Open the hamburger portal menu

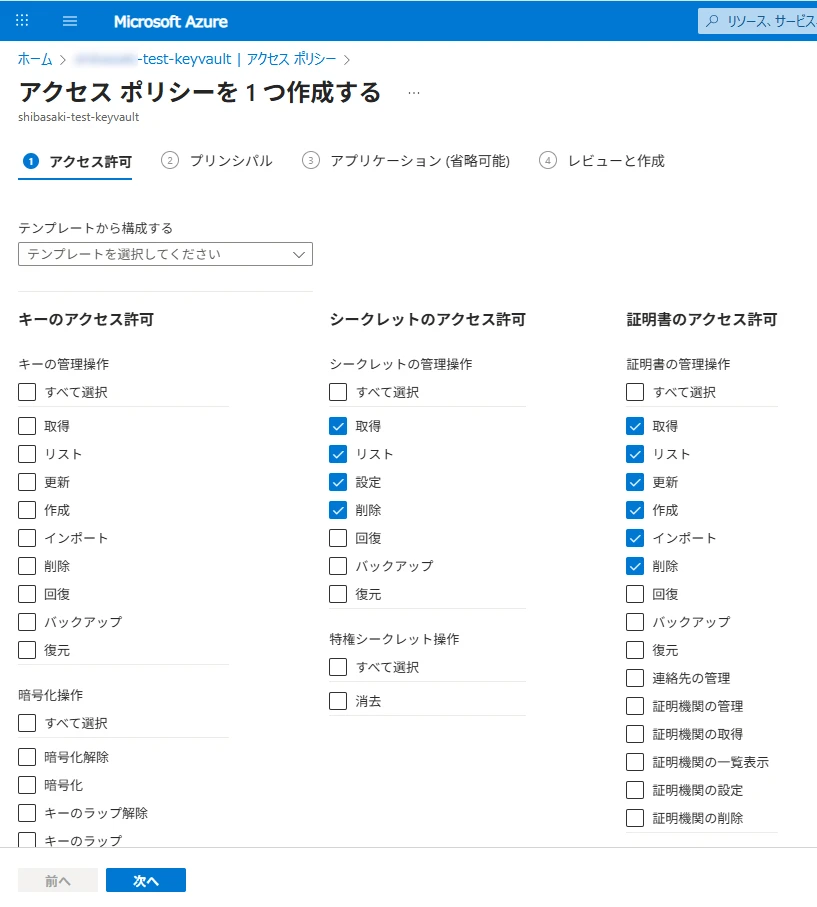click(x=70, y=21)
